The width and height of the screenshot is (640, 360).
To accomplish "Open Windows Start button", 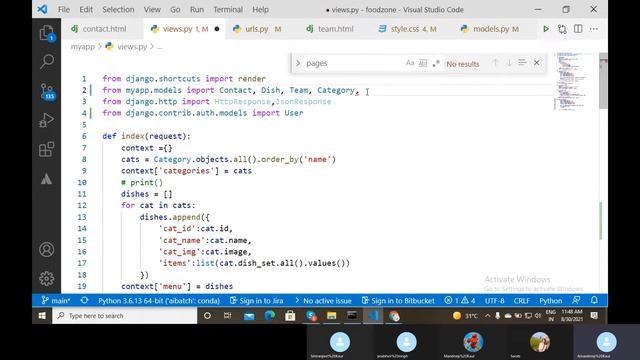I will pos(42,316).
